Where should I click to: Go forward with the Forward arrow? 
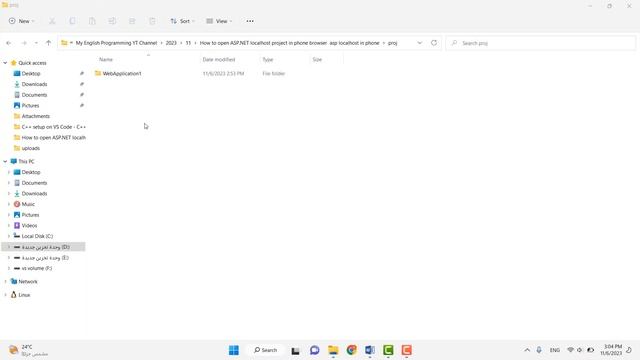(24, 43)
